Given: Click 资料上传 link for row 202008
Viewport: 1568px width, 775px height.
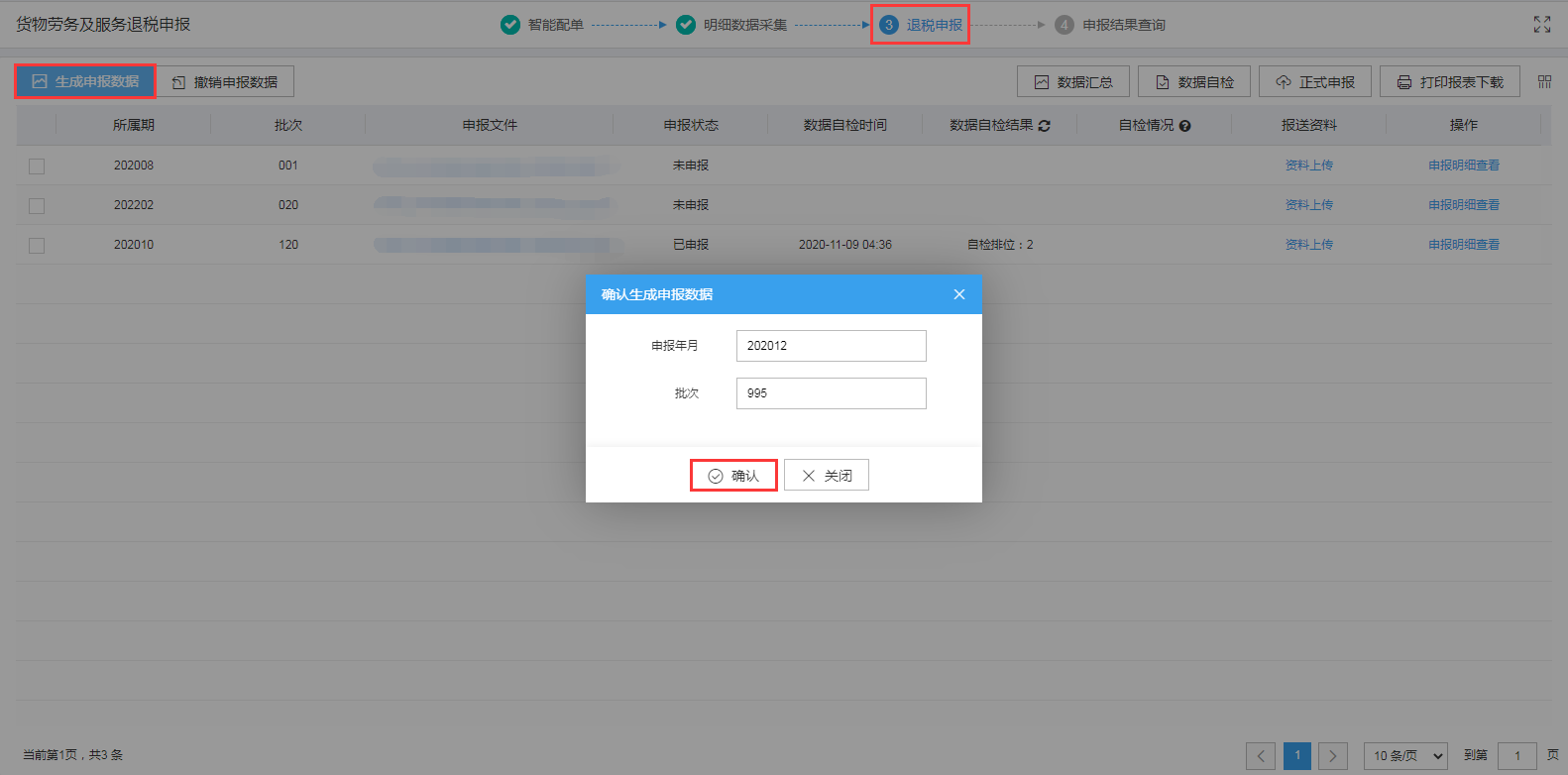Looking at the screenshot, I should [1309, 166].
